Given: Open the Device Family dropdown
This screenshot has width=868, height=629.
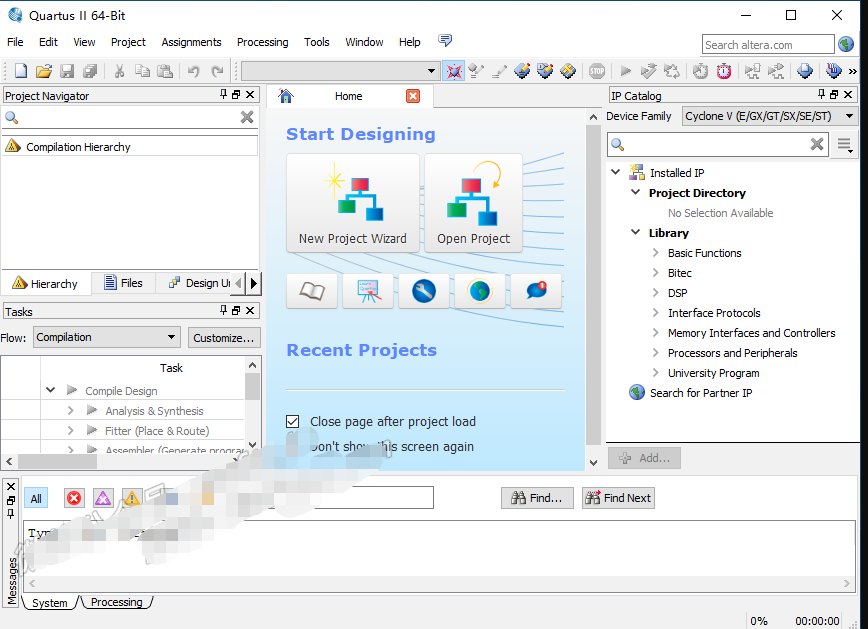Looking at the screenshot, I should pos(769,116).
